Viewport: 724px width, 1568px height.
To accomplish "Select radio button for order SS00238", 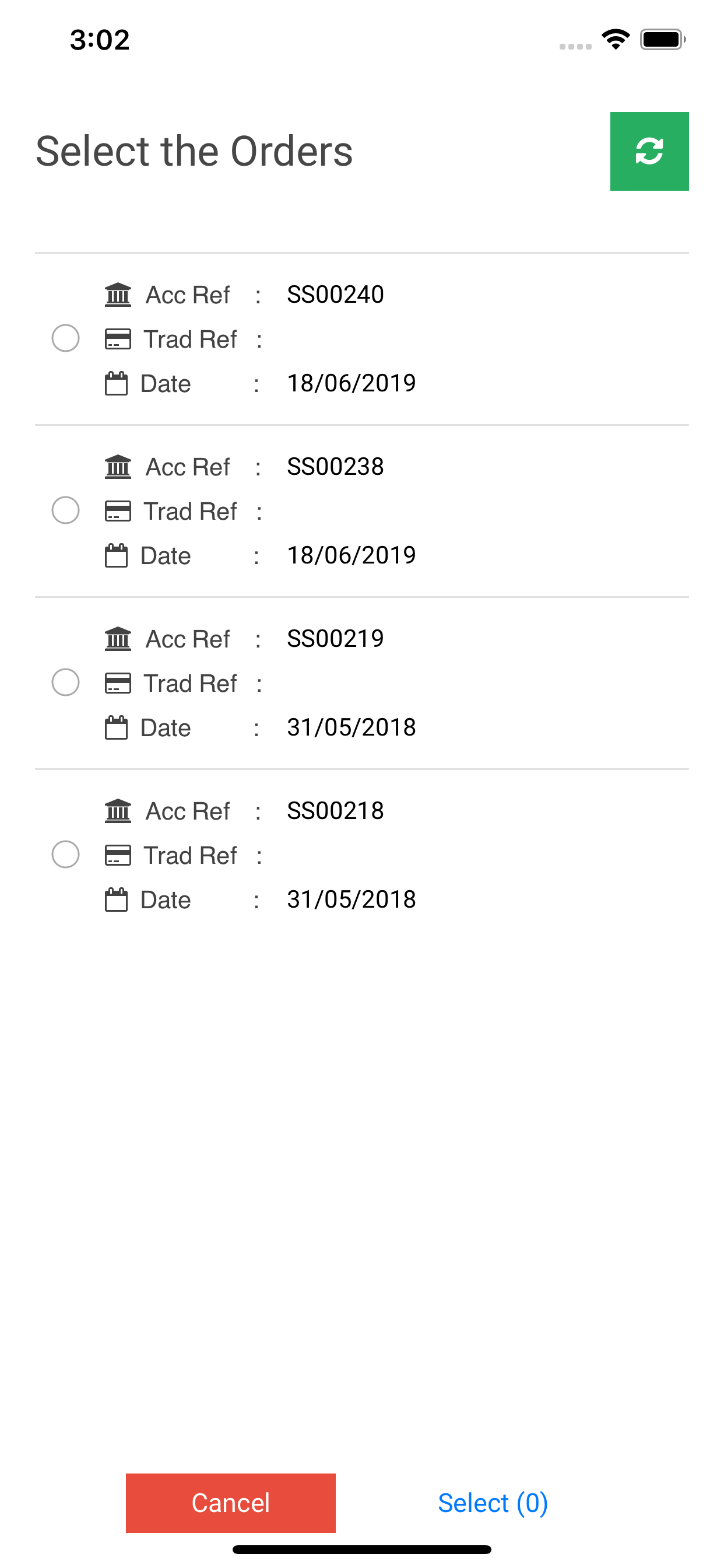I will [66, 510].
